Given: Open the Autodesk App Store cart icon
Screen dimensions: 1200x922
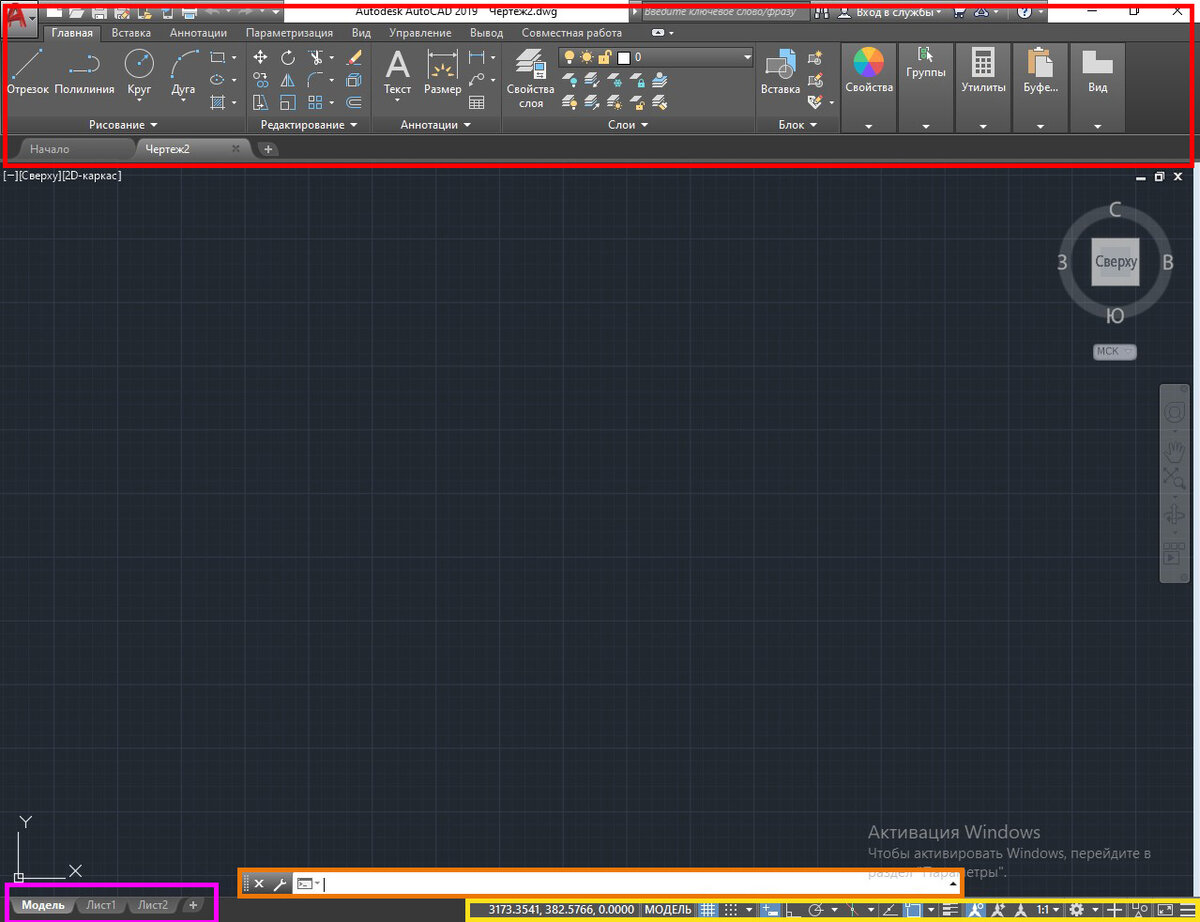Looking at the screenshot, I should click(x=961, y=12).
